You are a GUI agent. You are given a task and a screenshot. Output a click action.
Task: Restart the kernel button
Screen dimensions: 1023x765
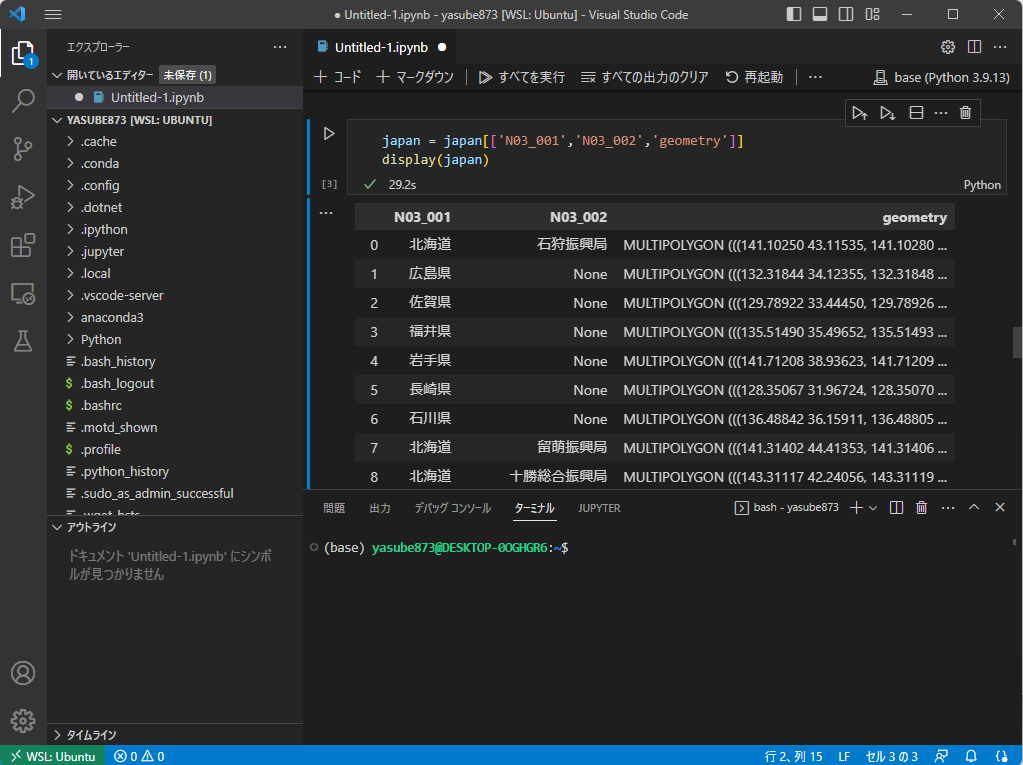[x=754, y=77]
